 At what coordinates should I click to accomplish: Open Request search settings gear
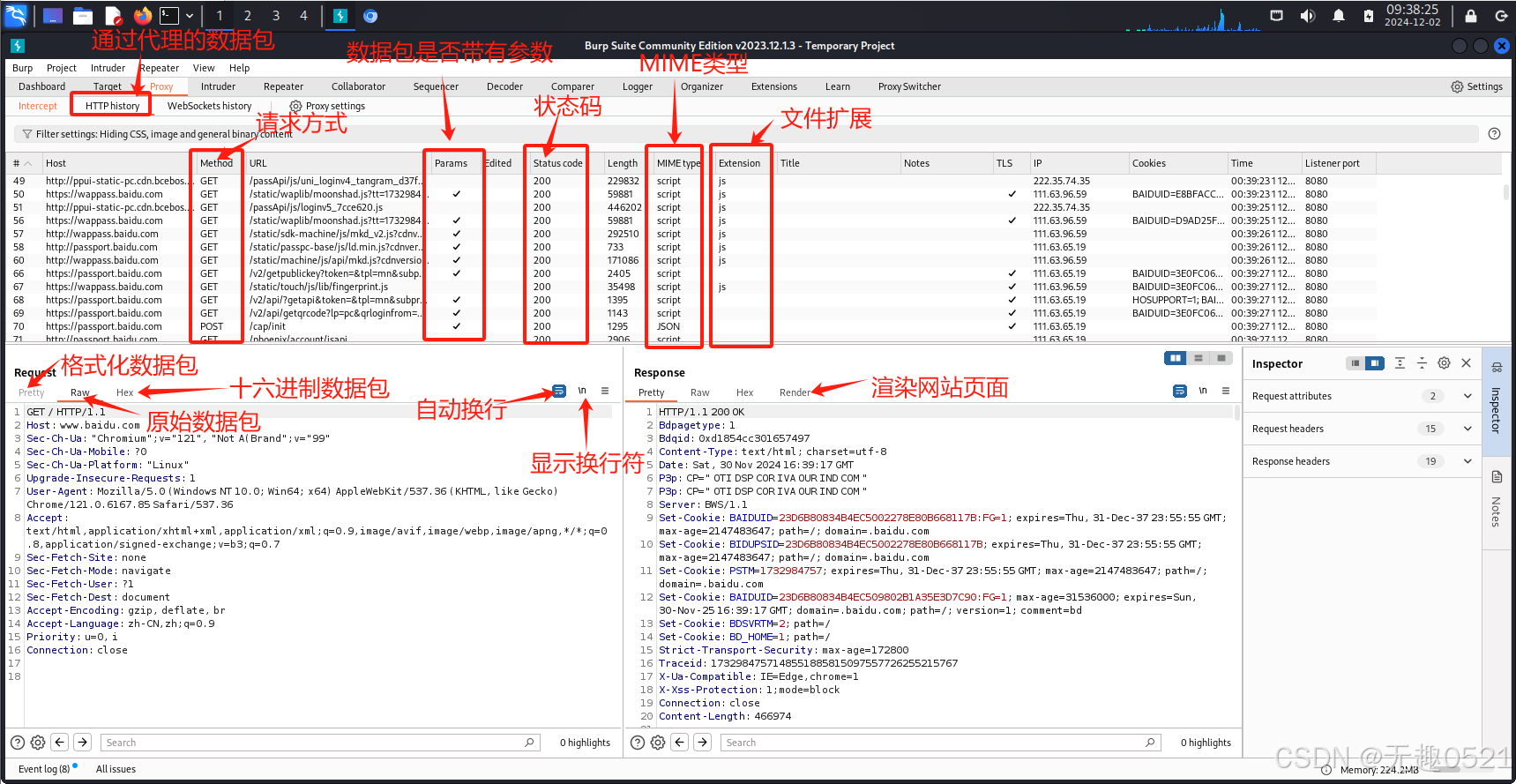pos(38,743)
